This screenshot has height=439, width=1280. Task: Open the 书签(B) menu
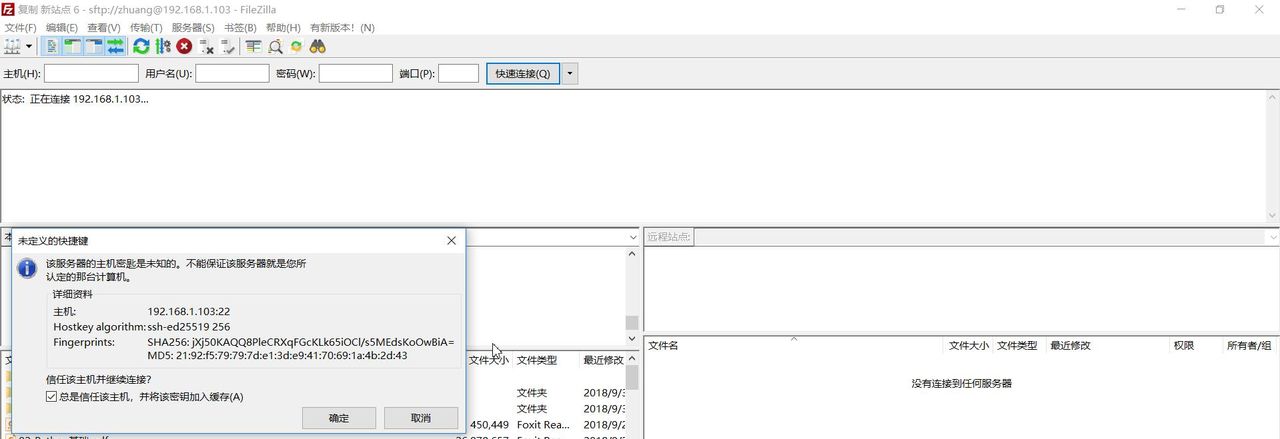pos(239,27)
